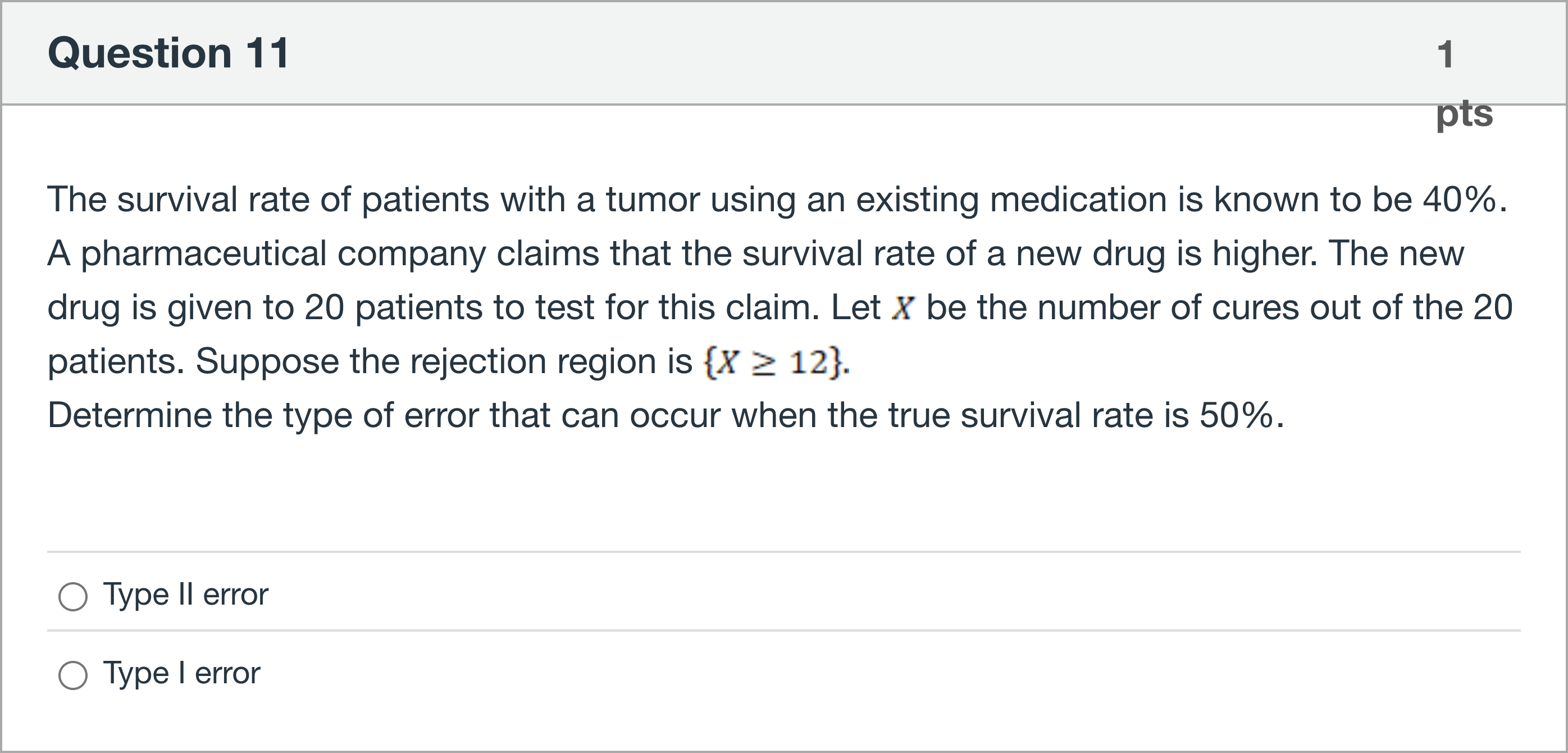1568x753 pixels.
Task: Click the "pts" label in the header
Action: coord(1465,113)
